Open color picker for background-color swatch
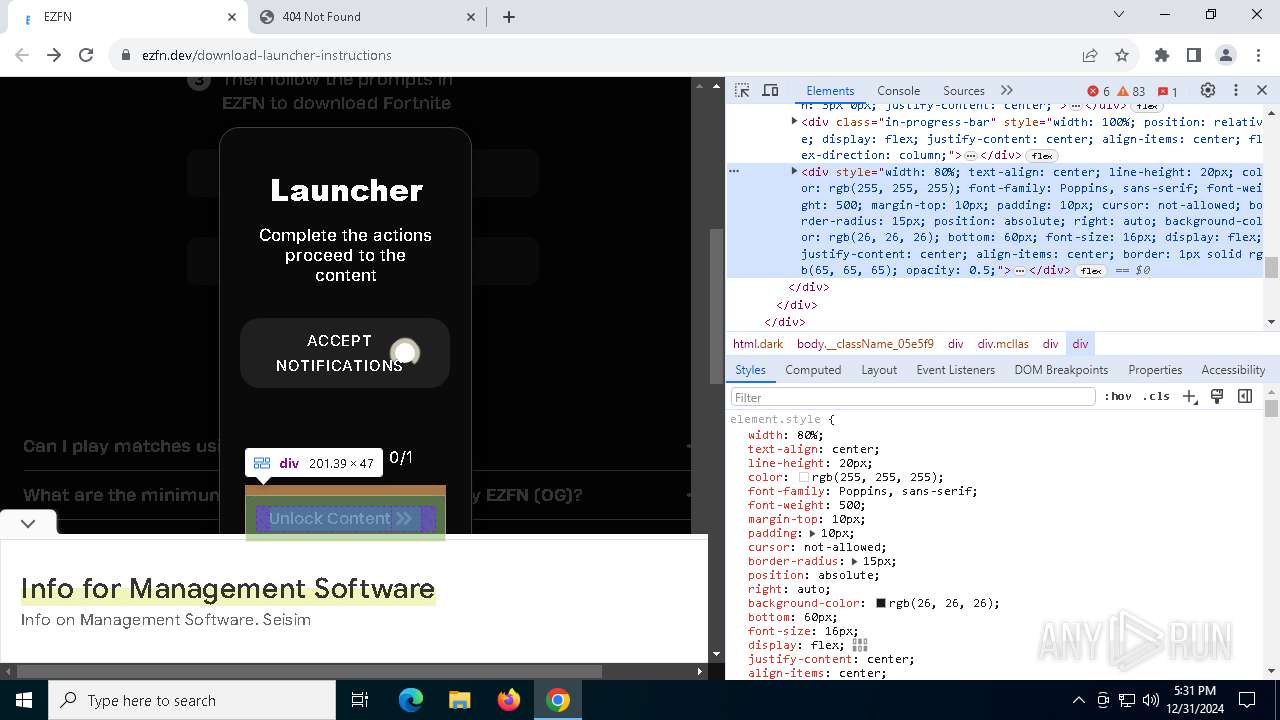The image size is (1280, 720). (x=881, y=604)
